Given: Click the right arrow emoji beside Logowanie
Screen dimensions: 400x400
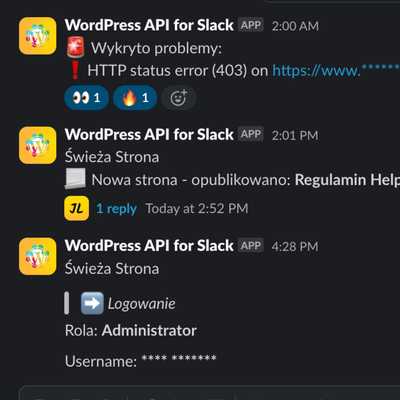Looking at the screenshot, I should tap(92, 303).
